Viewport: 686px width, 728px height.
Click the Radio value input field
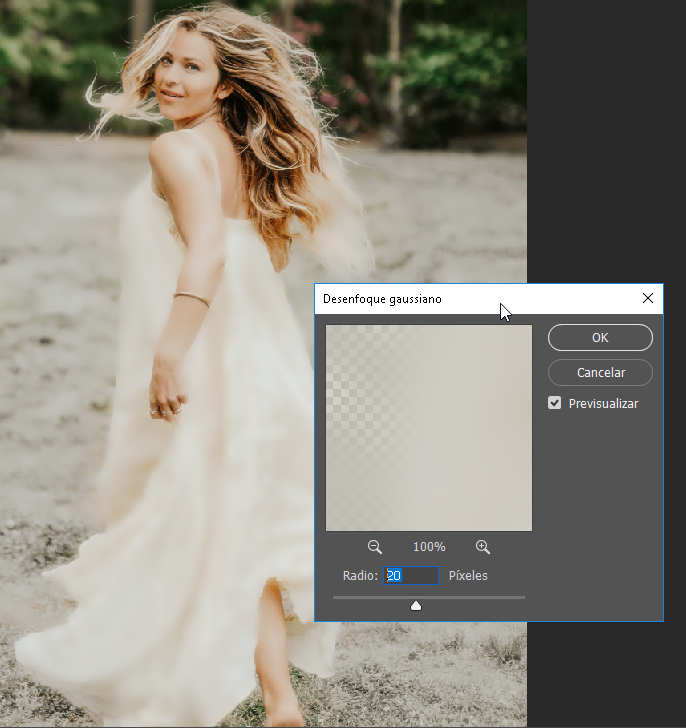coord(411,576)
